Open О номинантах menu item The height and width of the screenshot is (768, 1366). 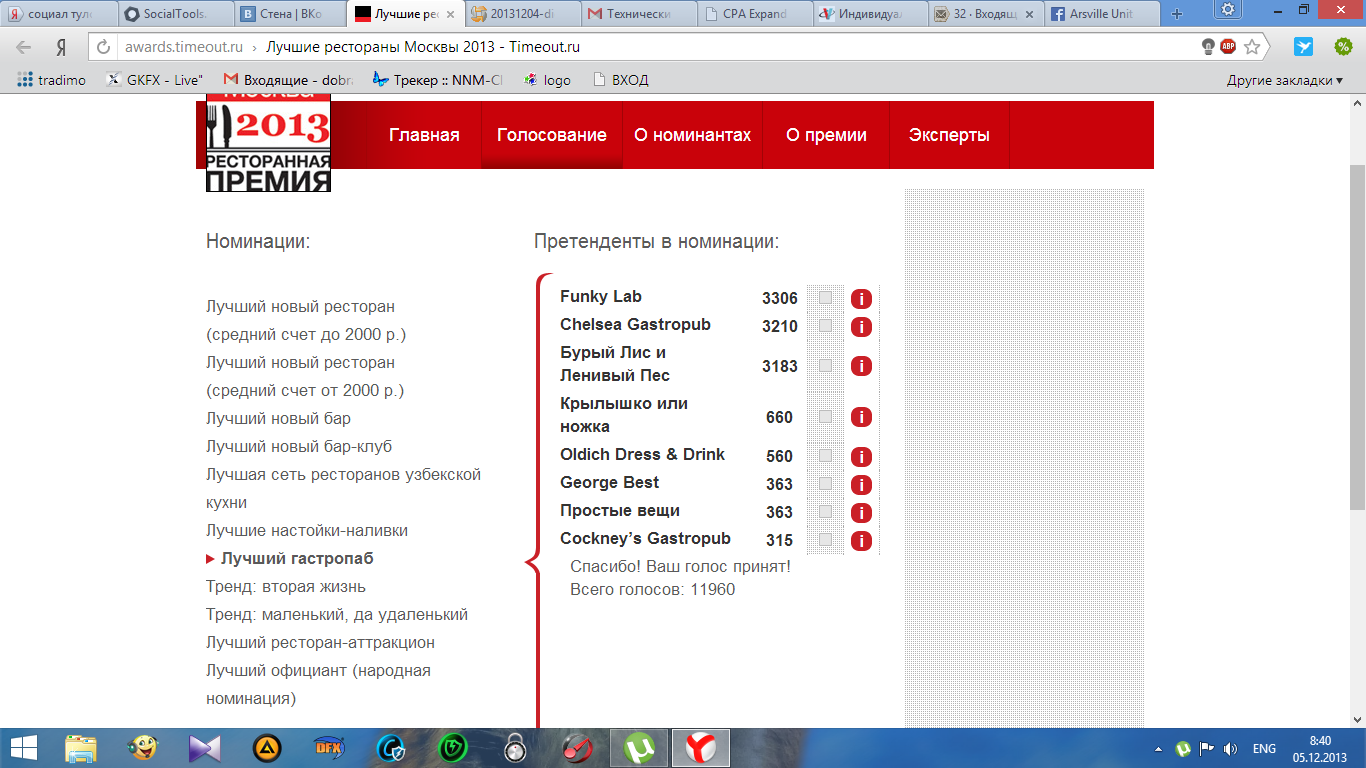[x=692, y=135]
